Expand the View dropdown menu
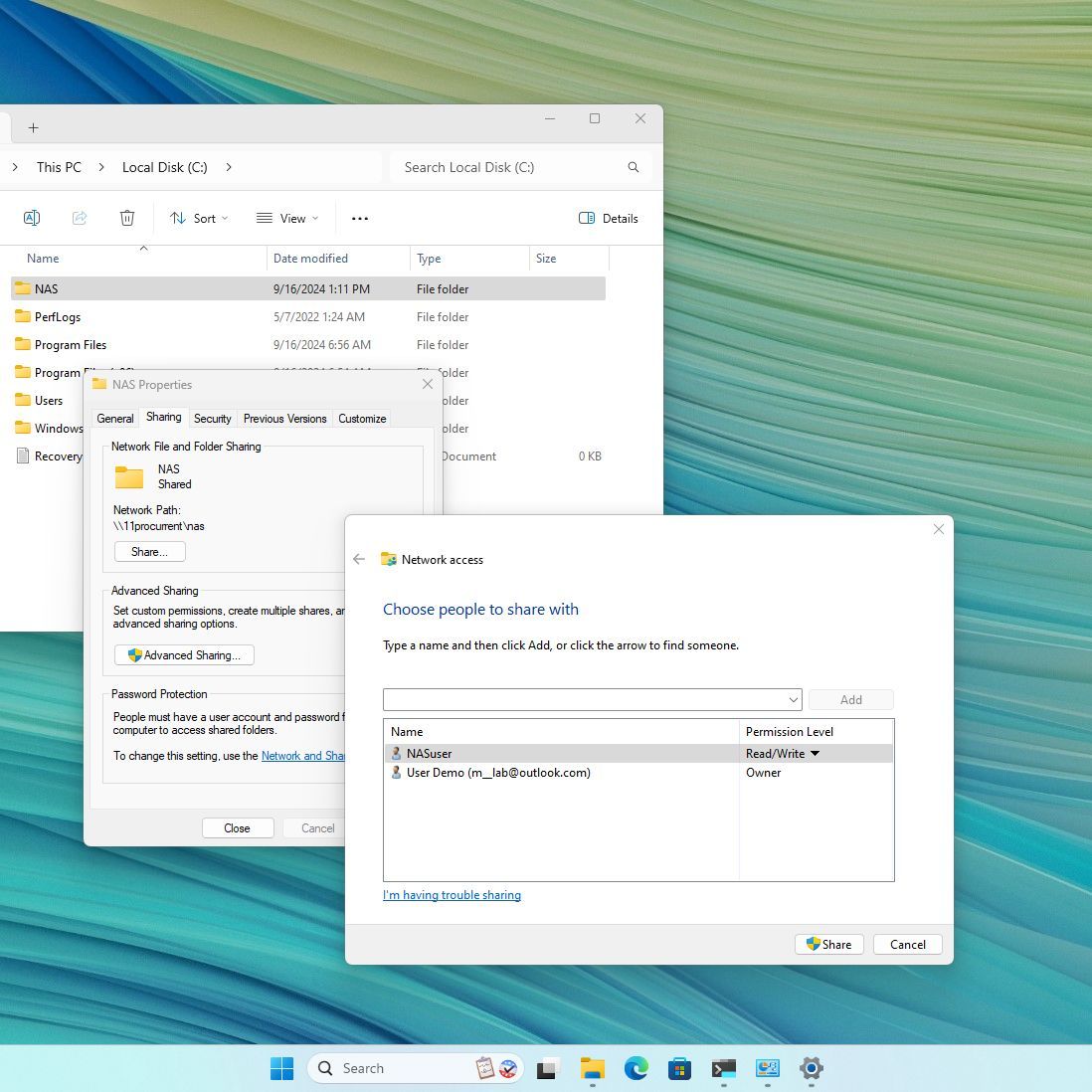The width and height of the screenshot is (1092, 1092). click(287, 219)
